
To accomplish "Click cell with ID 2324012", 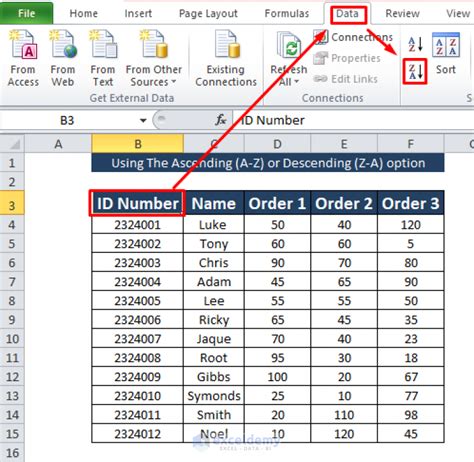I will tap(138, 434).
